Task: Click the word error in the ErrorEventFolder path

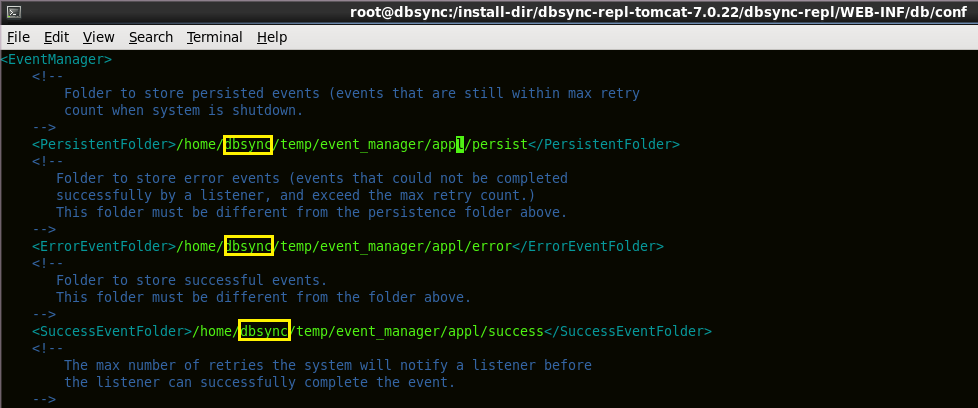Action: pyautogui.click(x=490, y=246)
